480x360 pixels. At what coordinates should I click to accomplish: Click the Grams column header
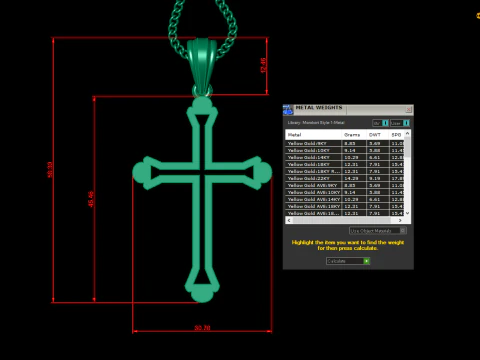tap(354, 135)
